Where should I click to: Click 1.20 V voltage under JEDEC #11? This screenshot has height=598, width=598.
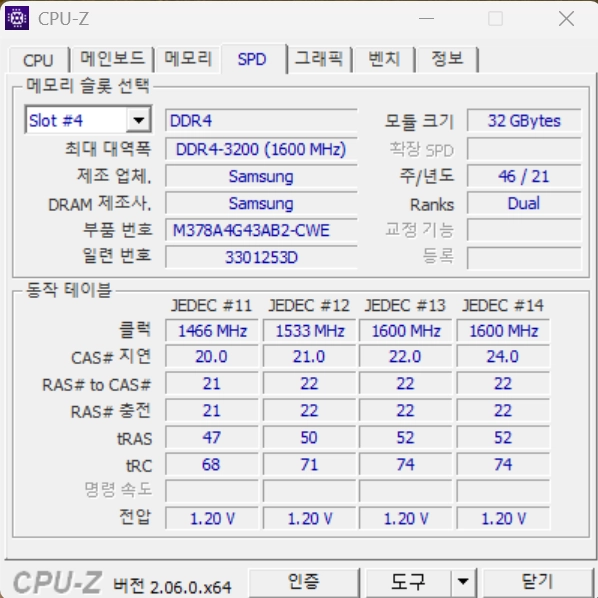pyautogui.click(x=212, y=518)
